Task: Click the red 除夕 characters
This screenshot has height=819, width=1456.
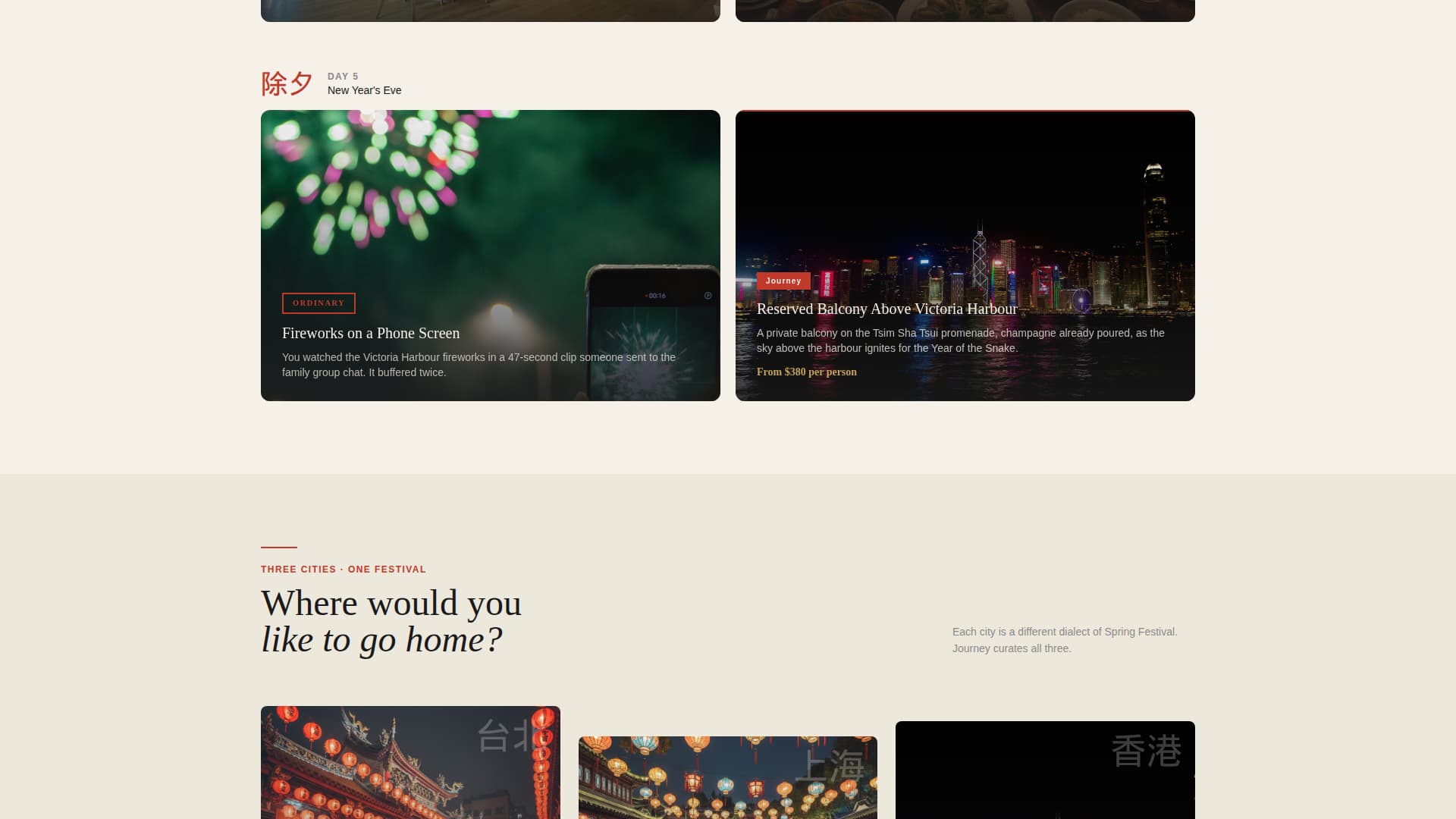Action: (x=287, y=83)
